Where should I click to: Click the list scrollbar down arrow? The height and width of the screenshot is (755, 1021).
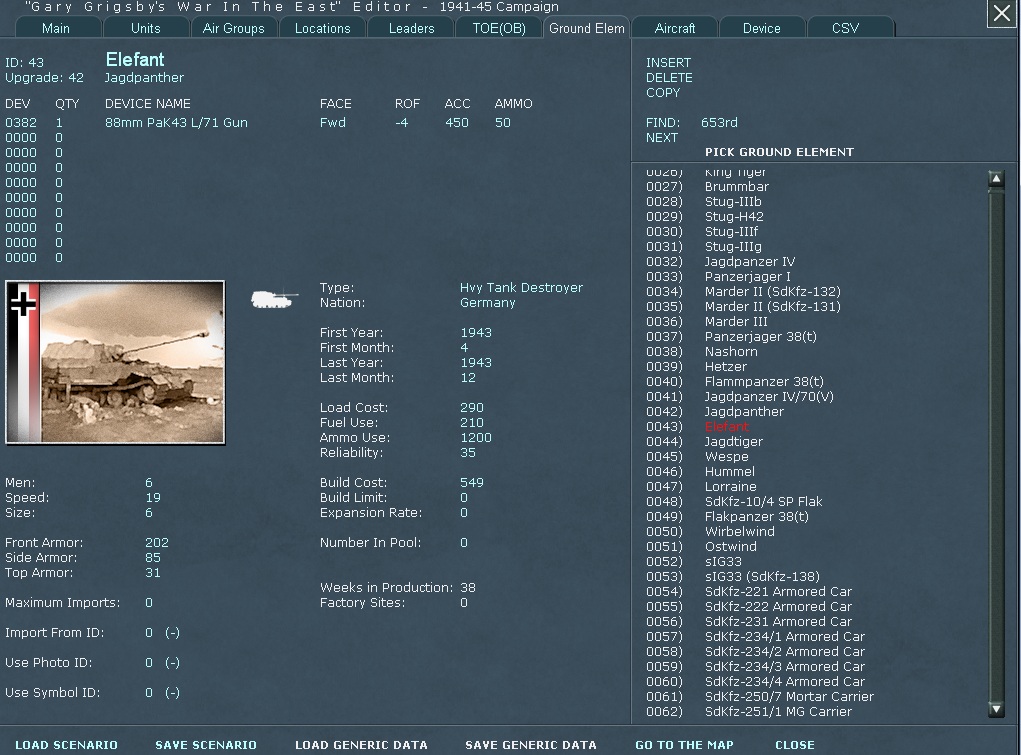coord(996,709)
